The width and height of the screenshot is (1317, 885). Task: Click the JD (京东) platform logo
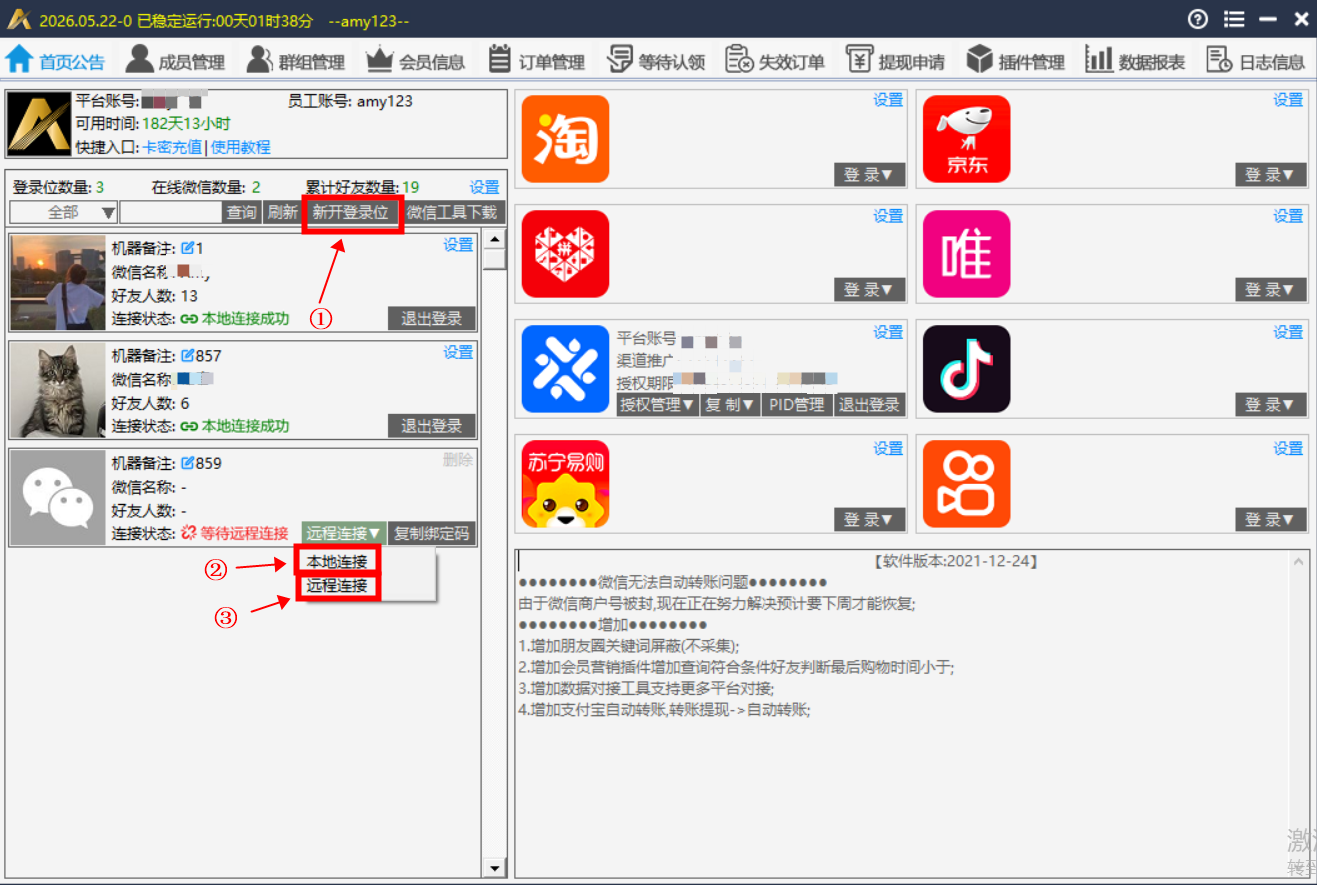pyautogui.click(x=966, y=139)
